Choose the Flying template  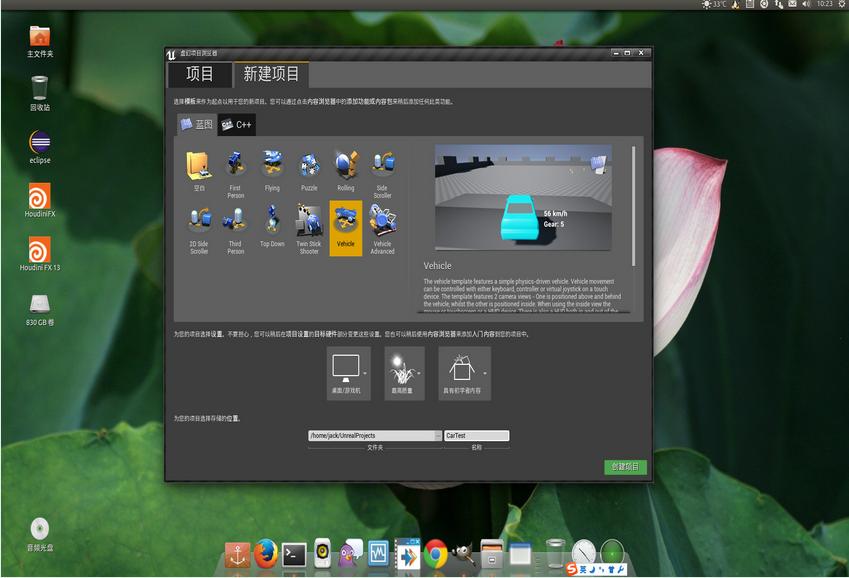272,172
